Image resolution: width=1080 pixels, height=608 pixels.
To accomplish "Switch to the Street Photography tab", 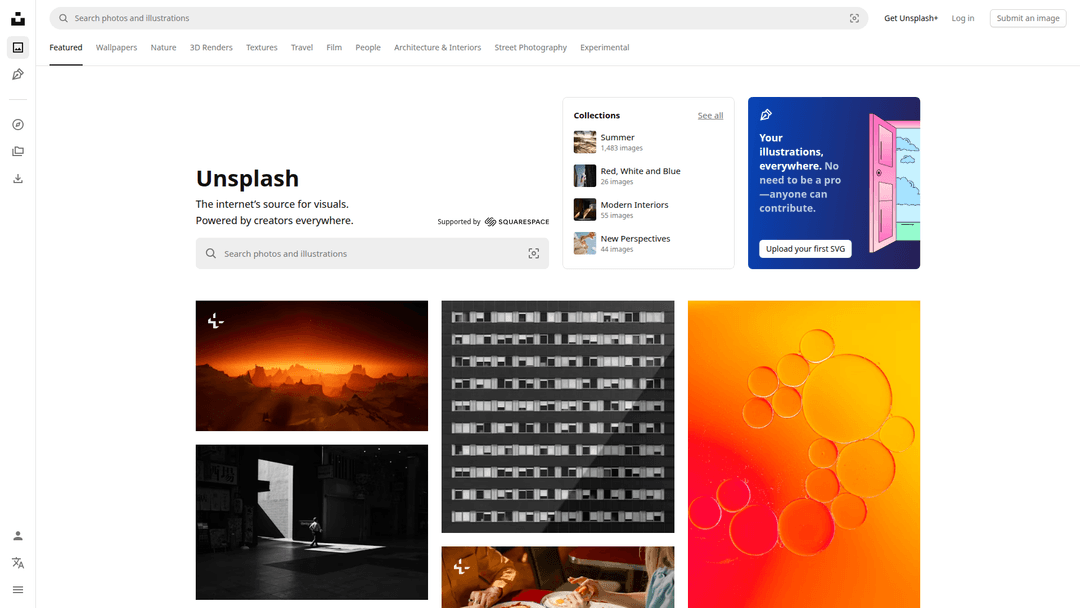I will tap(530, 48).
